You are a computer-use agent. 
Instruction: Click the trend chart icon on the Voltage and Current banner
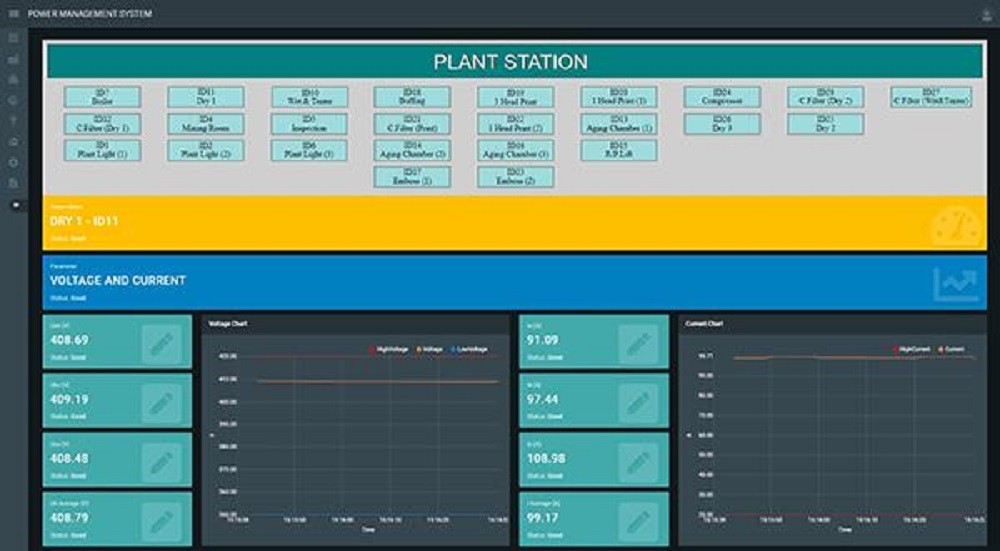coord(955,284)
